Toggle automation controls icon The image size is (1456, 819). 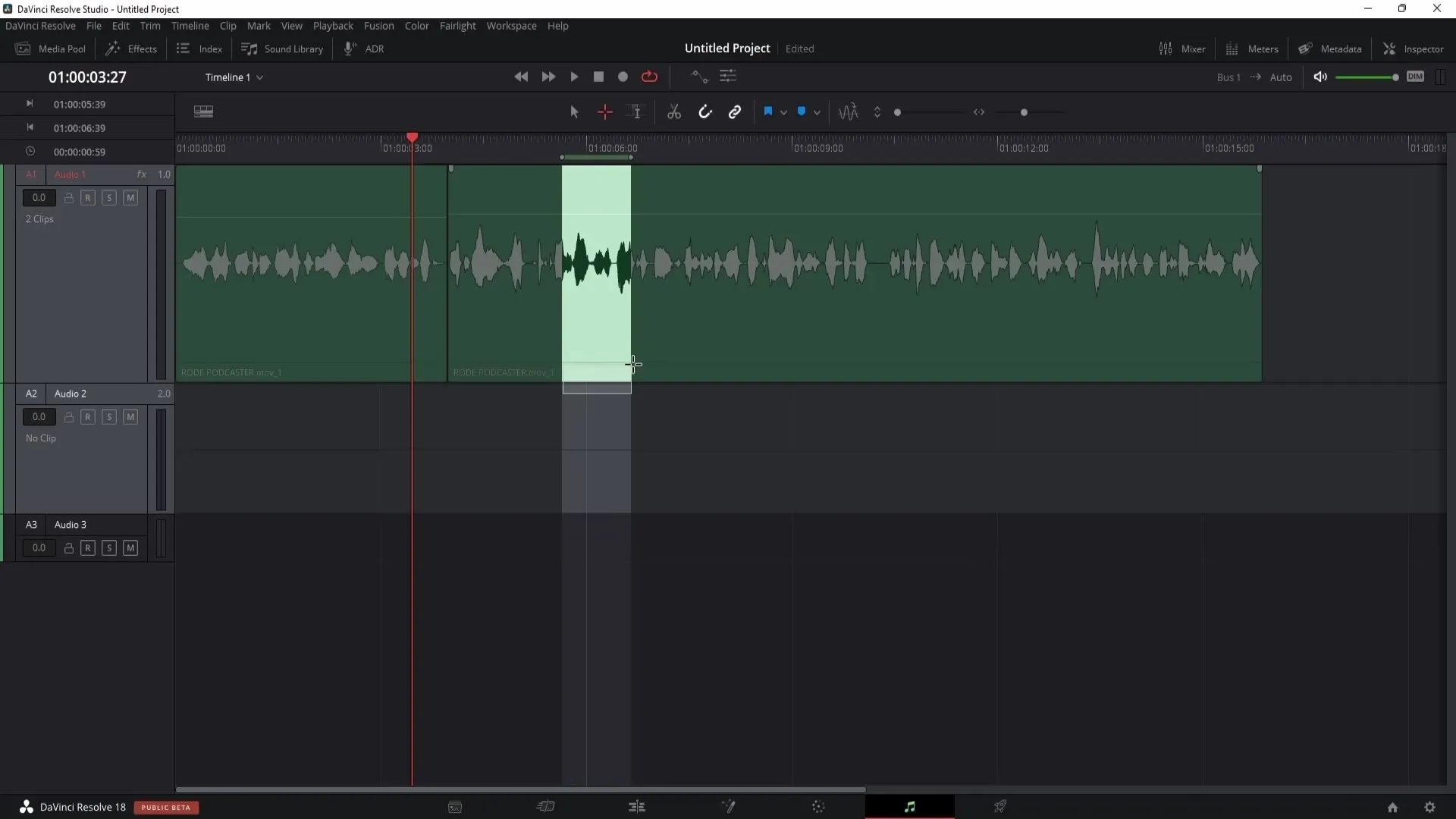(699, 76)
